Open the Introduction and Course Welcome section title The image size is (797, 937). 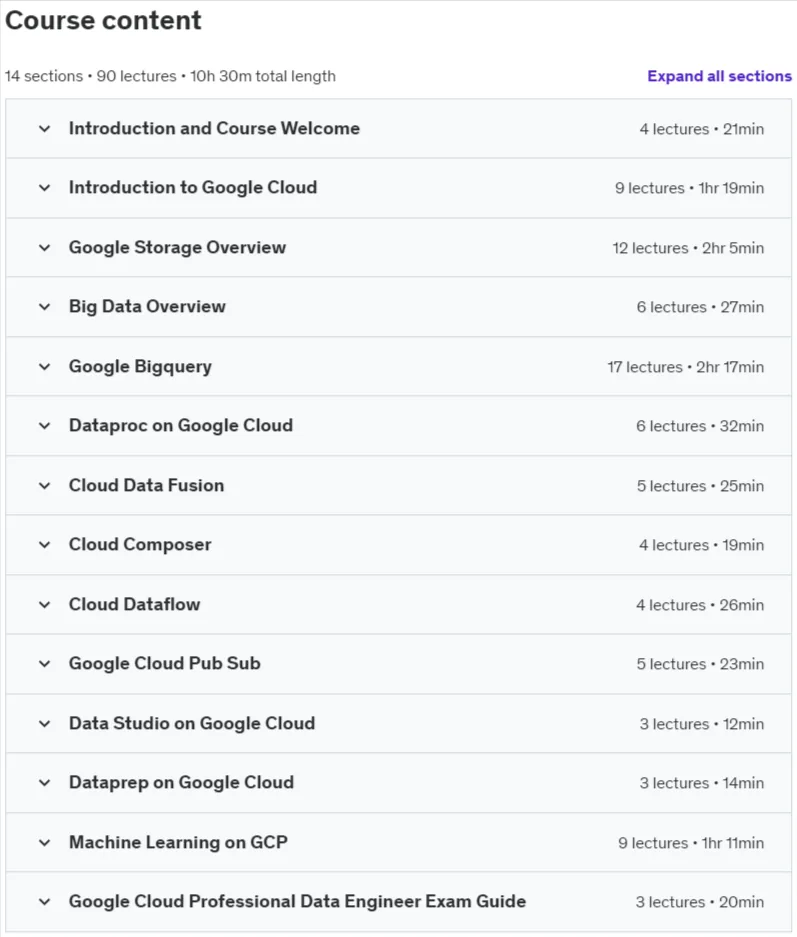point(214,128)
